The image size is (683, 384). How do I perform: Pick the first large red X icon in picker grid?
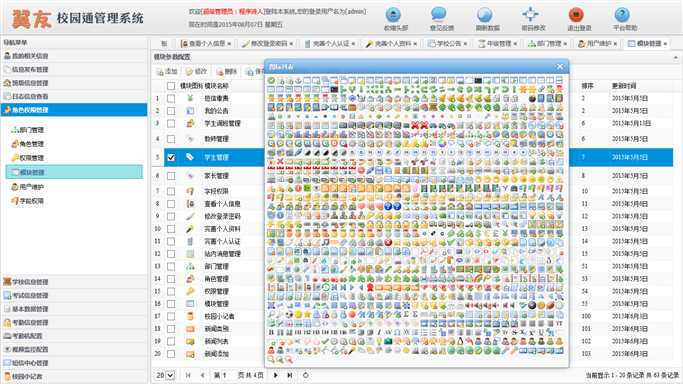pos(415,126)
